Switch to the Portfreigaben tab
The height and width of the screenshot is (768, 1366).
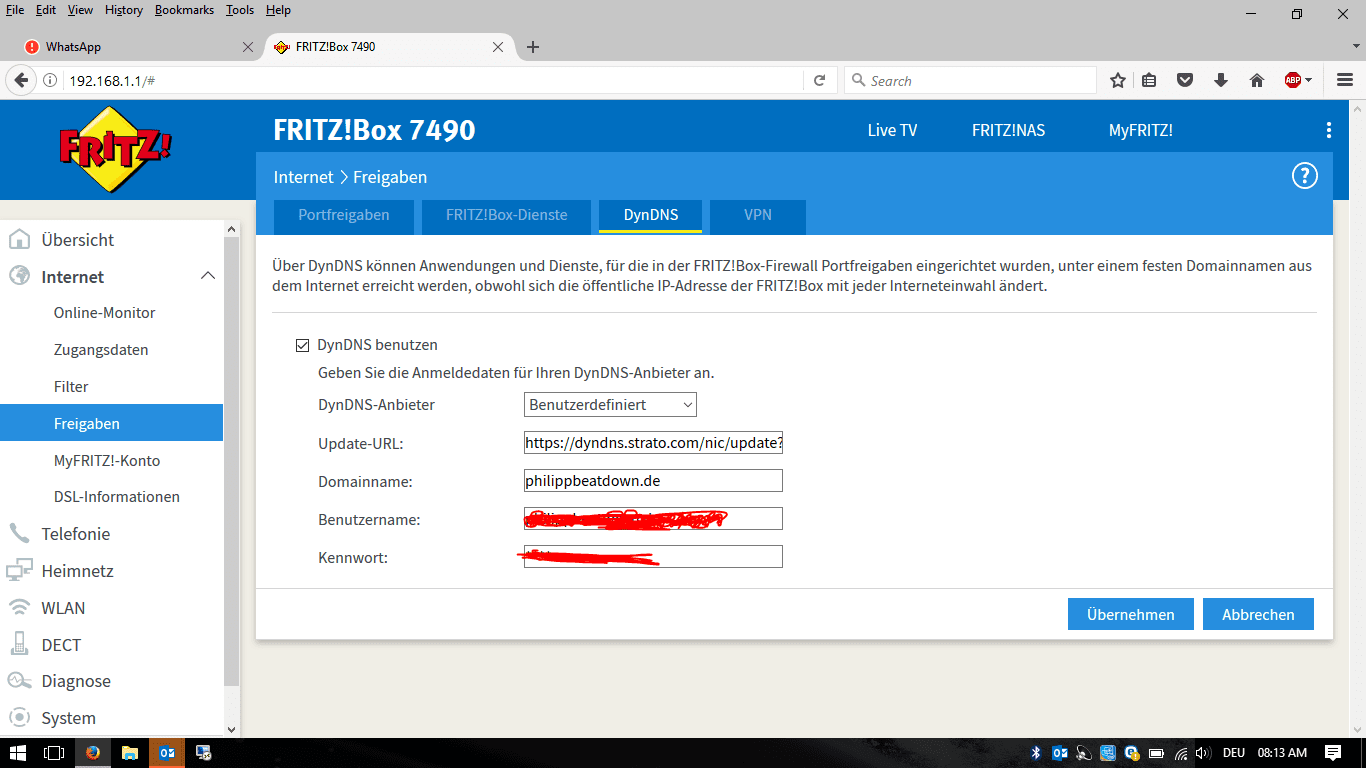tap(344, 215)
